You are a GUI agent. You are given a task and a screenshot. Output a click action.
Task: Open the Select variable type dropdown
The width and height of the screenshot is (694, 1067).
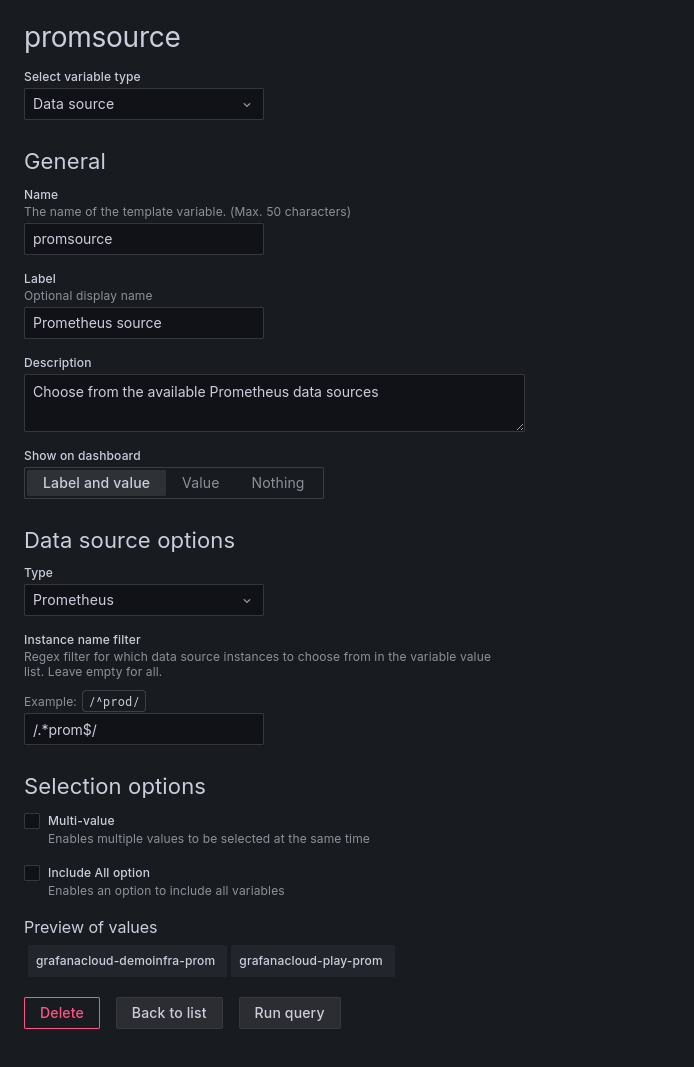click(144, 104)
